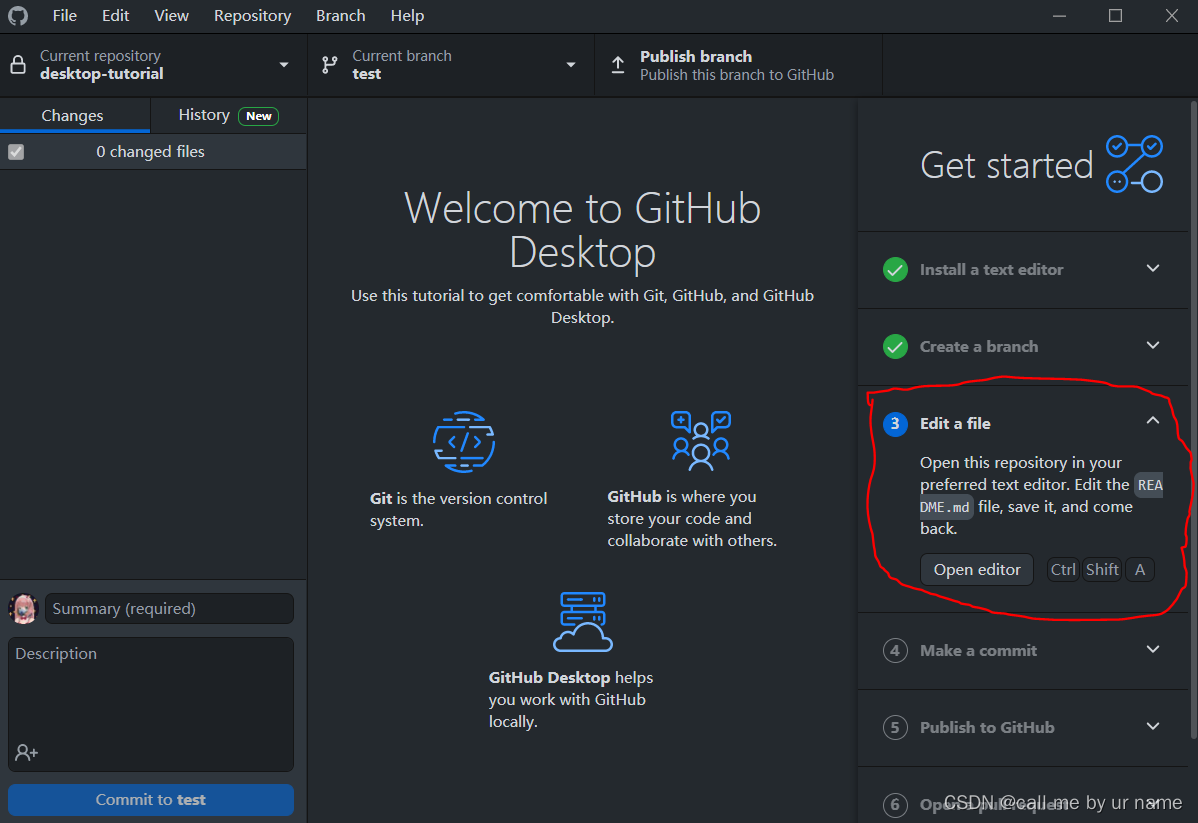1198x823 pixels.
Task: Click the Open editor button
Action: click(x=976, y=569)
